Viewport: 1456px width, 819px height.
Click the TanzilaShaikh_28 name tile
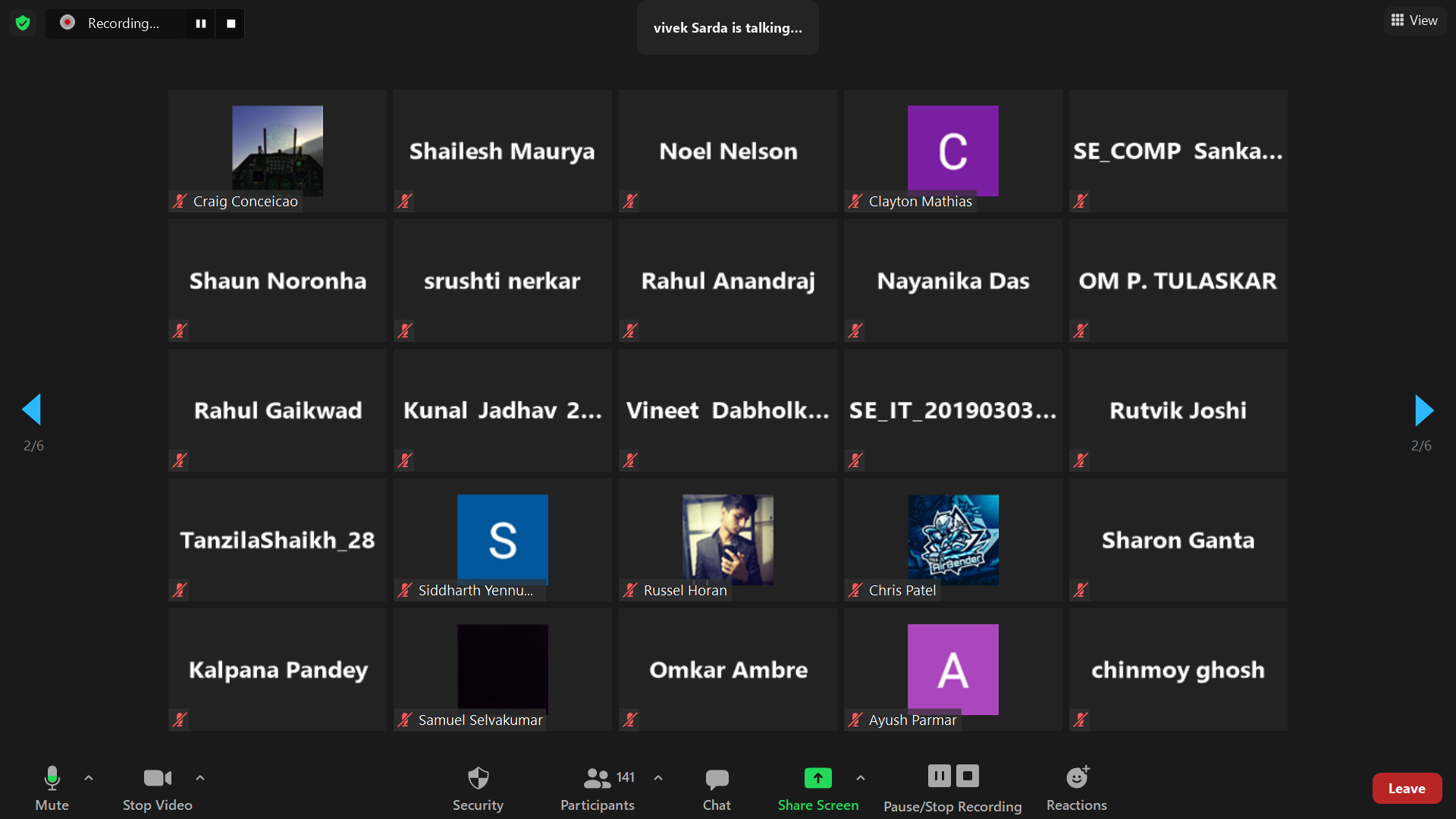tap(278, 540)
